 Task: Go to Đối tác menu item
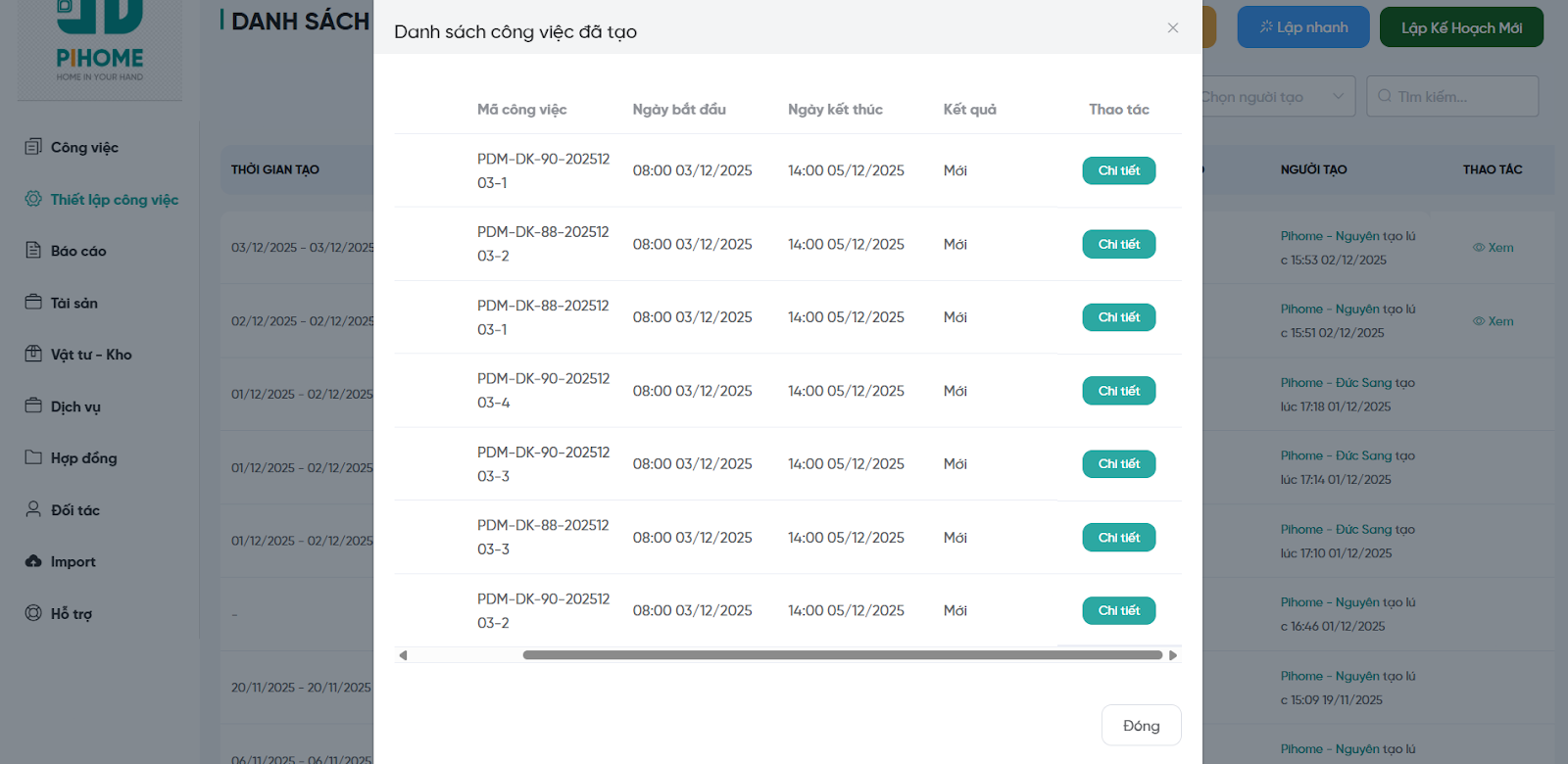(x=75, y=510)
